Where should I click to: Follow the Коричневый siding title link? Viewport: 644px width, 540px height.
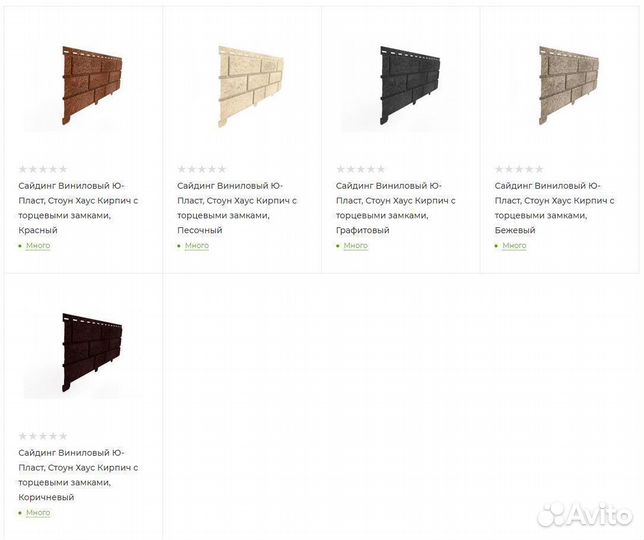tap(78, 474)
